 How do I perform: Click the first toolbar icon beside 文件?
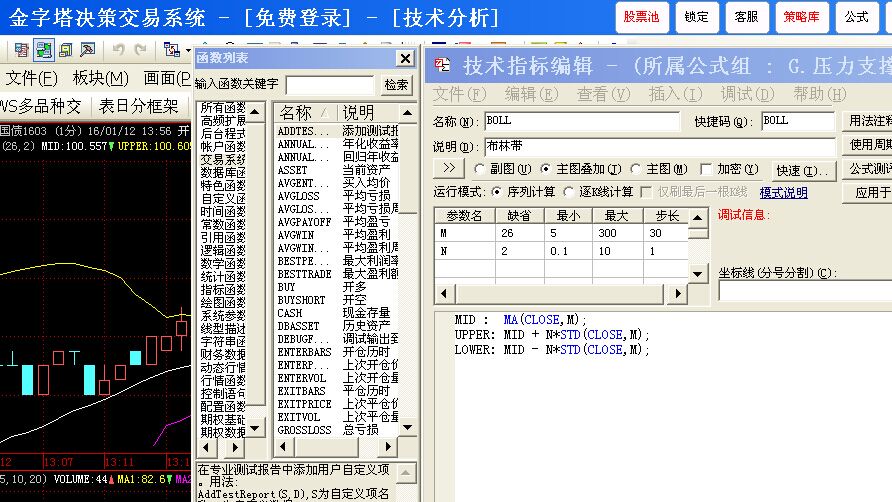(x=21, y=50)
